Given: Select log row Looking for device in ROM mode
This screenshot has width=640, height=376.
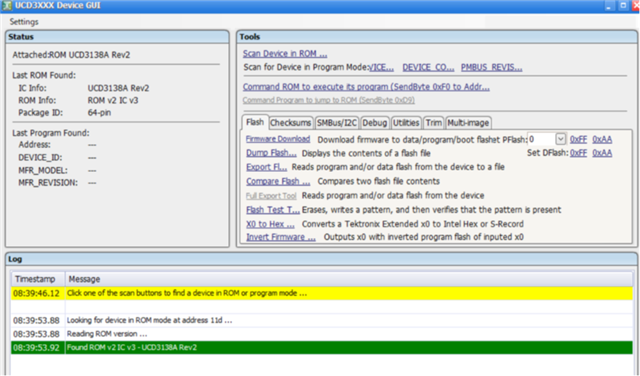Looking at the screenshot, I should click(322, 320).
